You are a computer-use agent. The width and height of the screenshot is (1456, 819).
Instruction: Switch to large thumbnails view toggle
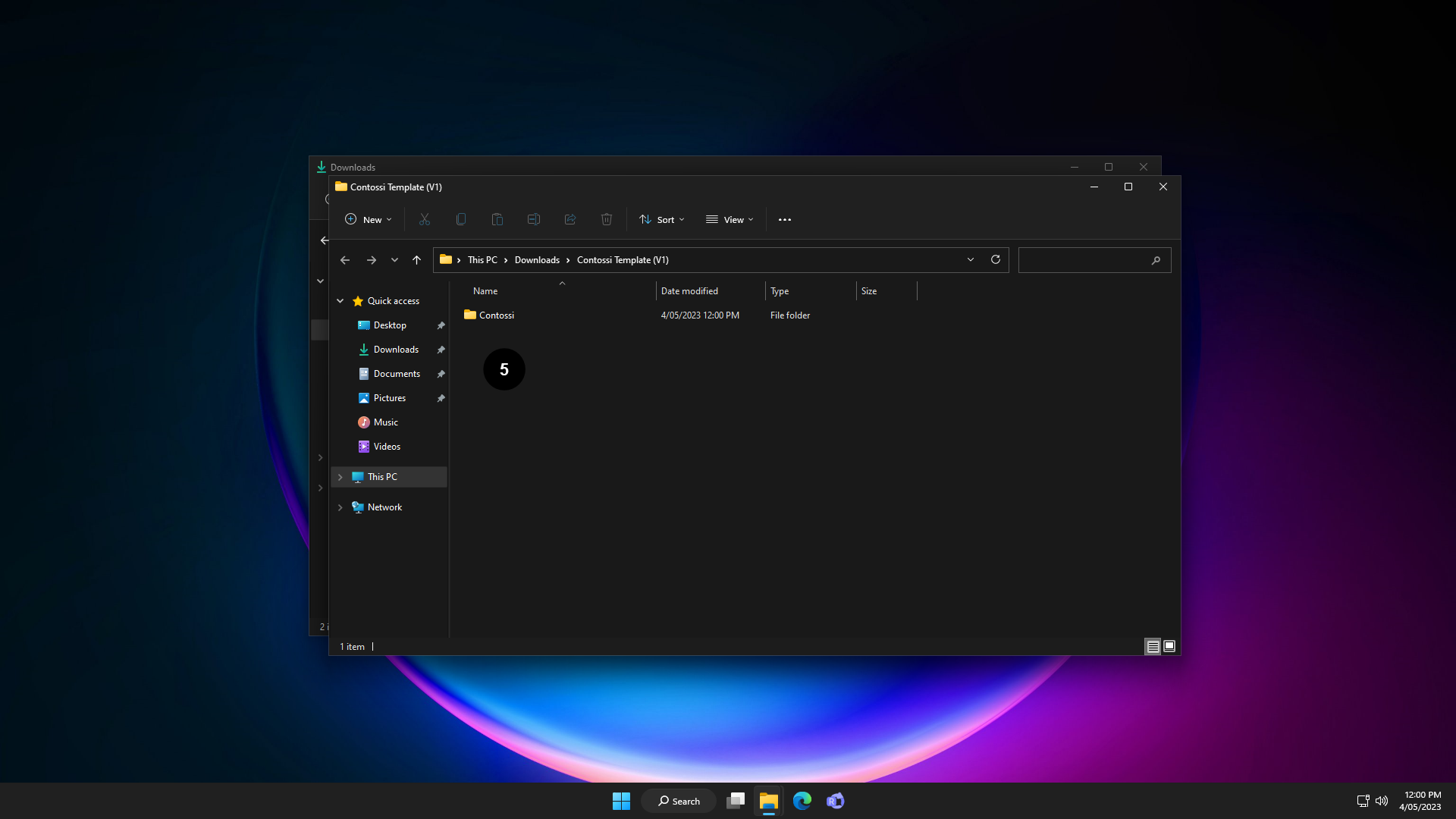tap(1169, 646)
